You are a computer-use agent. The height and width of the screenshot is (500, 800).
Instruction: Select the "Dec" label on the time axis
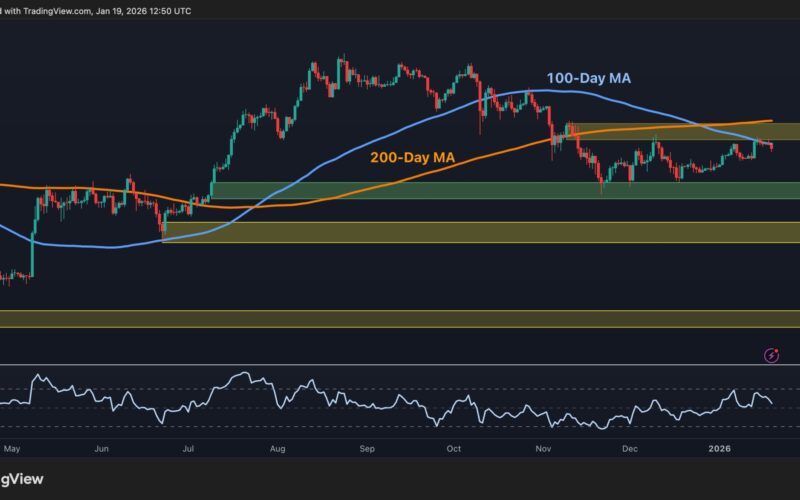(x=629, y=450)
